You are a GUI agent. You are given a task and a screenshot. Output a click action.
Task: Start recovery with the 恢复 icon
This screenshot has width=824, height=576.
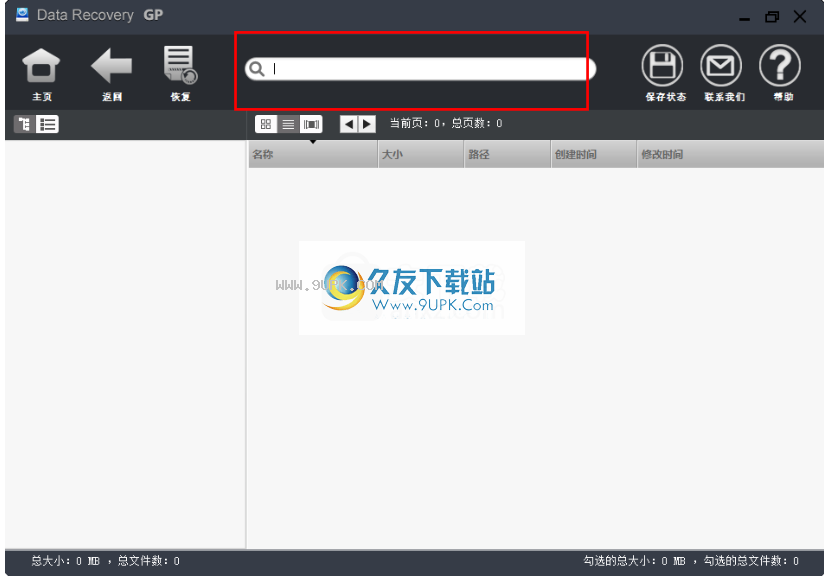coord(180,65)
